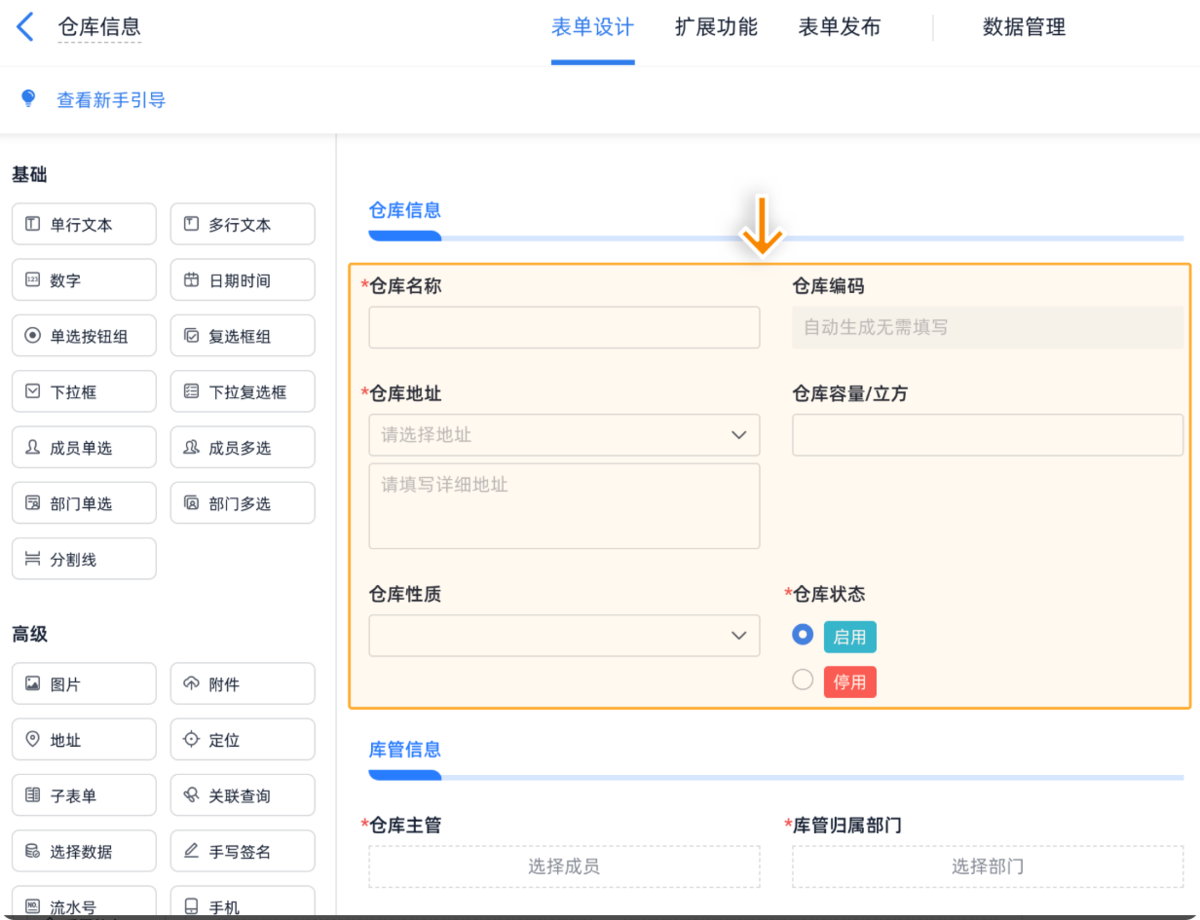
Task: Add the 复选框组 checkbox group component
Action: 242,337
